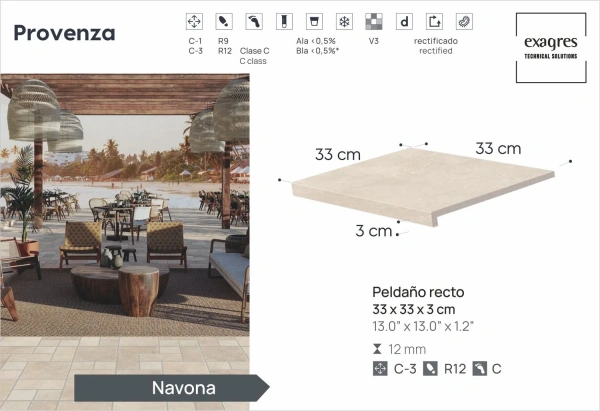This screenshot has height=411, width=600.
Task: Click the last icon in the top row
Action: 464,21
